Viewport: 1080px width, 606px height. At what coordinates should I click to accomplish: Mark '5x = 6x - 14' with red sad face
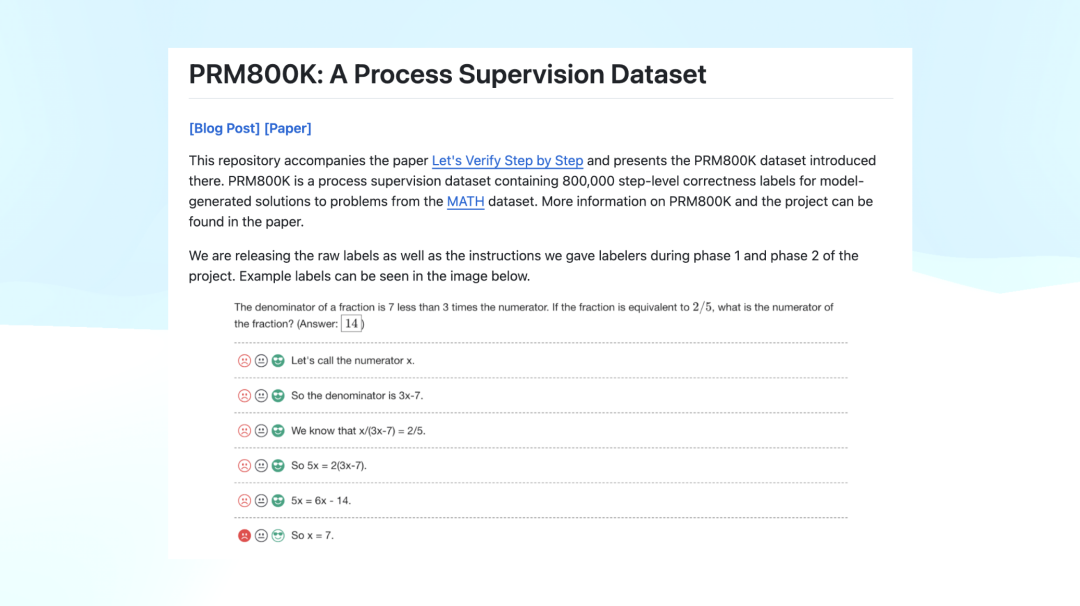244,501
